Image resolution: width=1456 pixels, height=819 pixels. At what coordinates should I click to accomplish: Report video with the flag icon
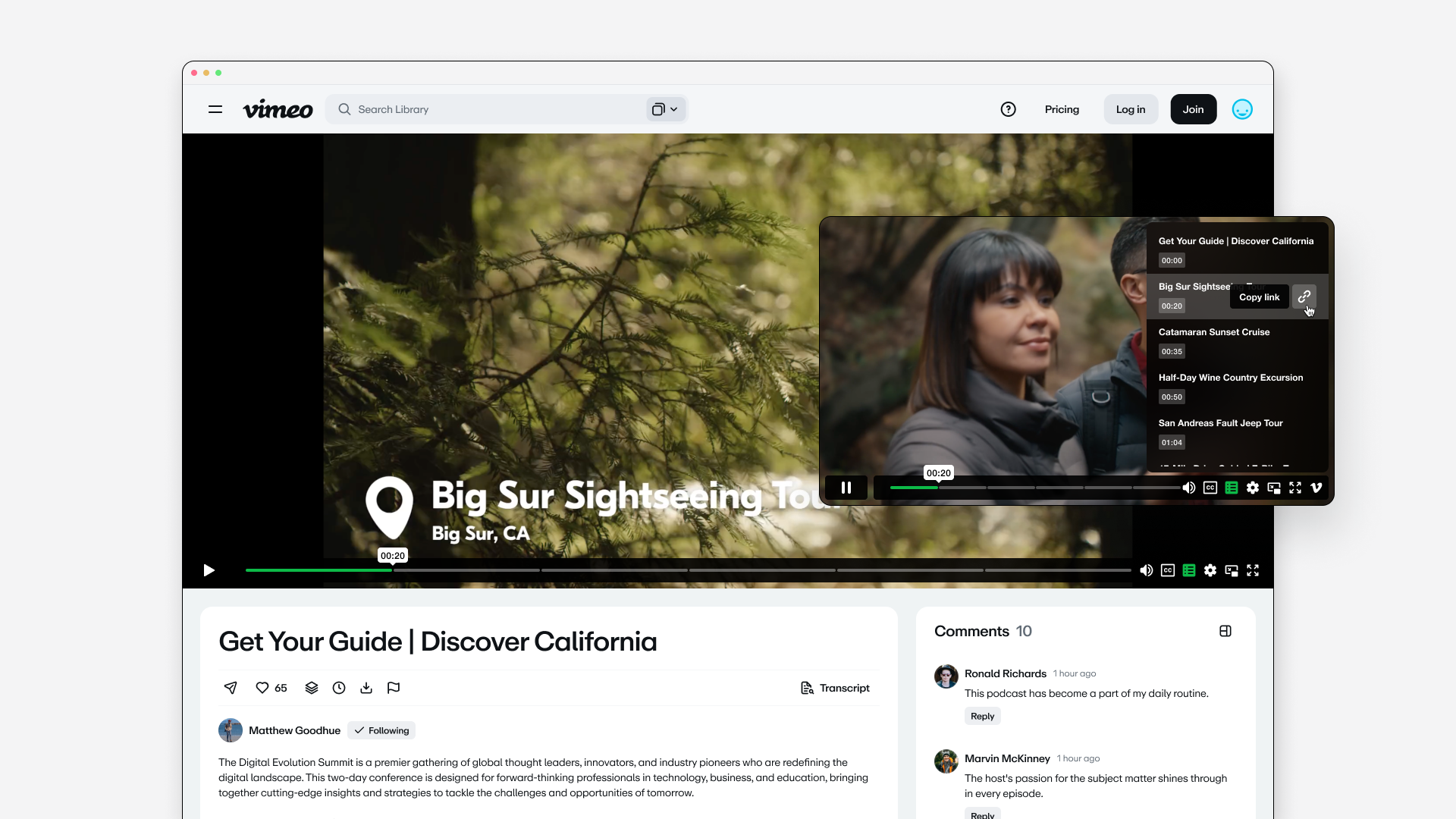[x=394, y=688]
